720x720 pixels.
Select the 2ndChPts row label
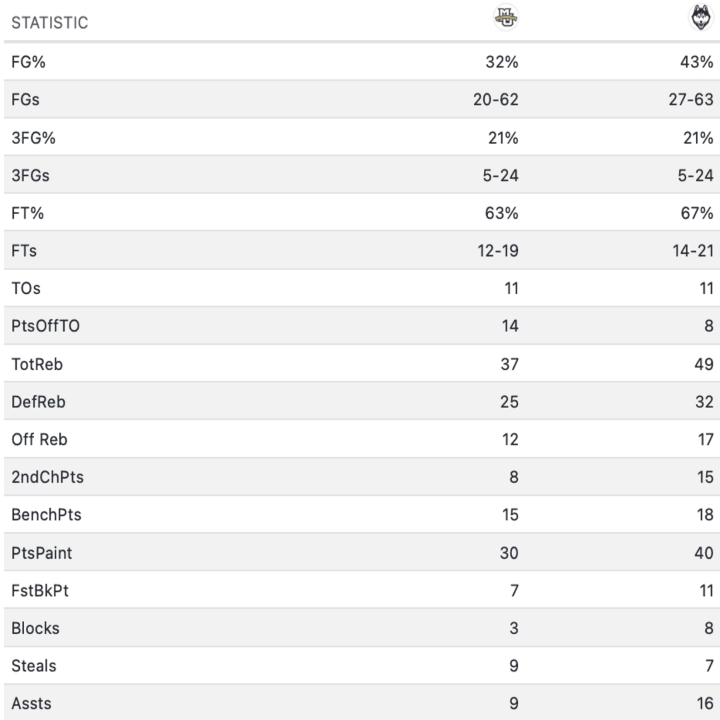click(48, 477)
